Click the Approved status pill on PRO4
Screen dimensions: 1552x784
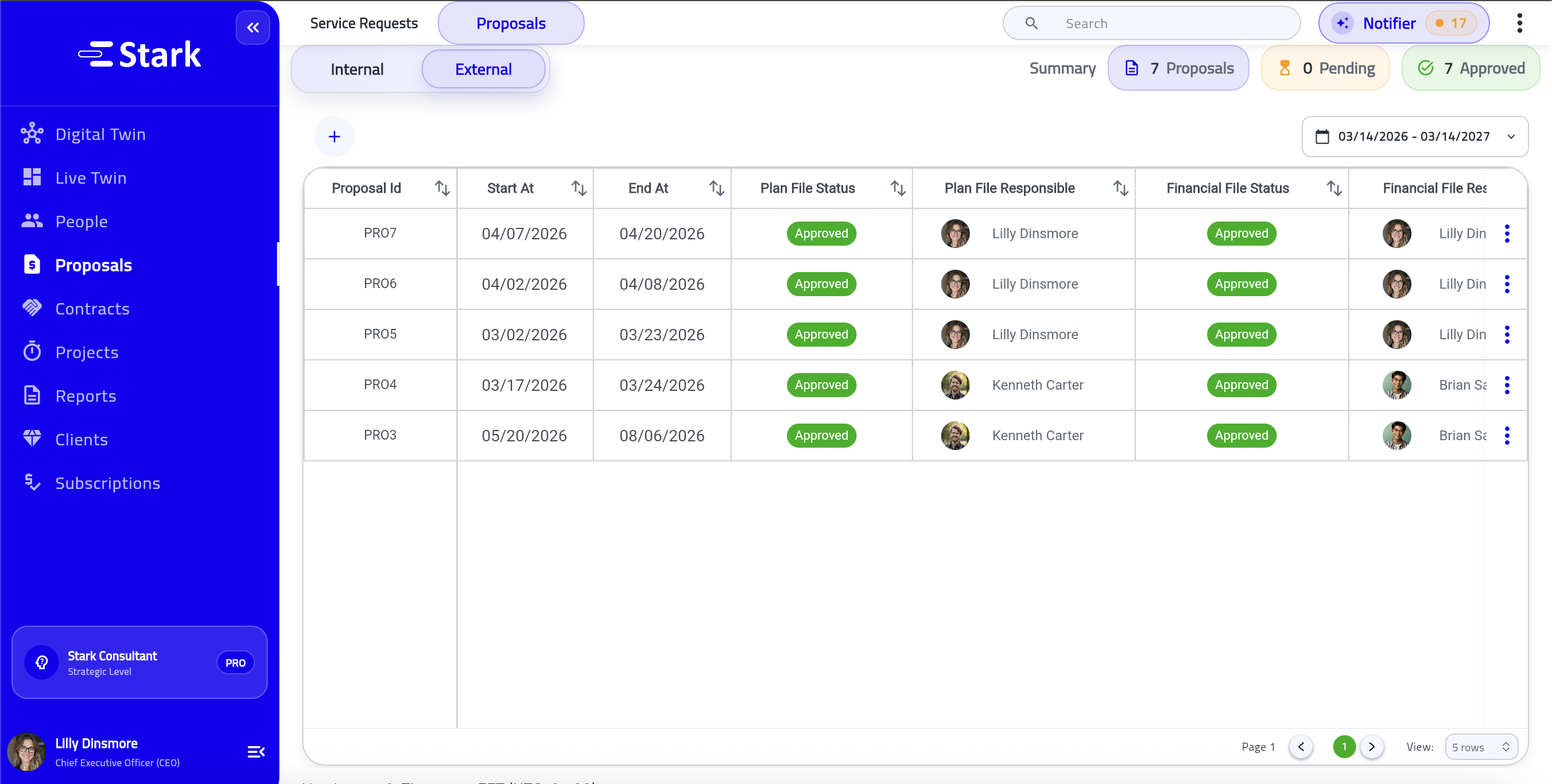click(x=821, y=385)
